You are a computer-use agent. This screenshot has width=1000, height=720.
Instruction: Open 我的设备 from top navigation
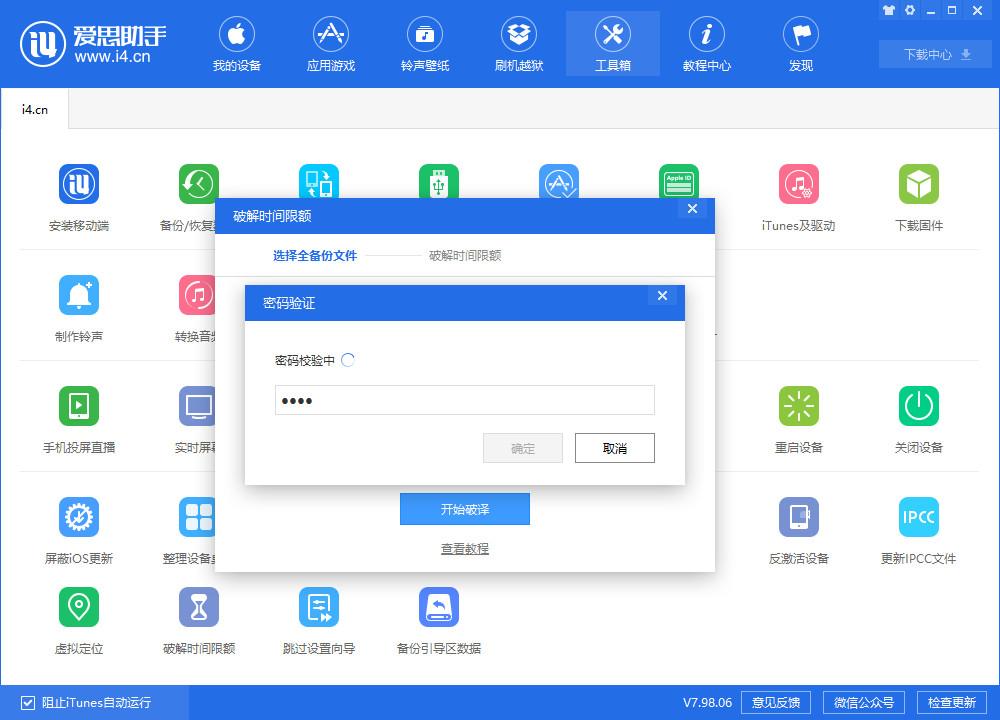(237, 45)
